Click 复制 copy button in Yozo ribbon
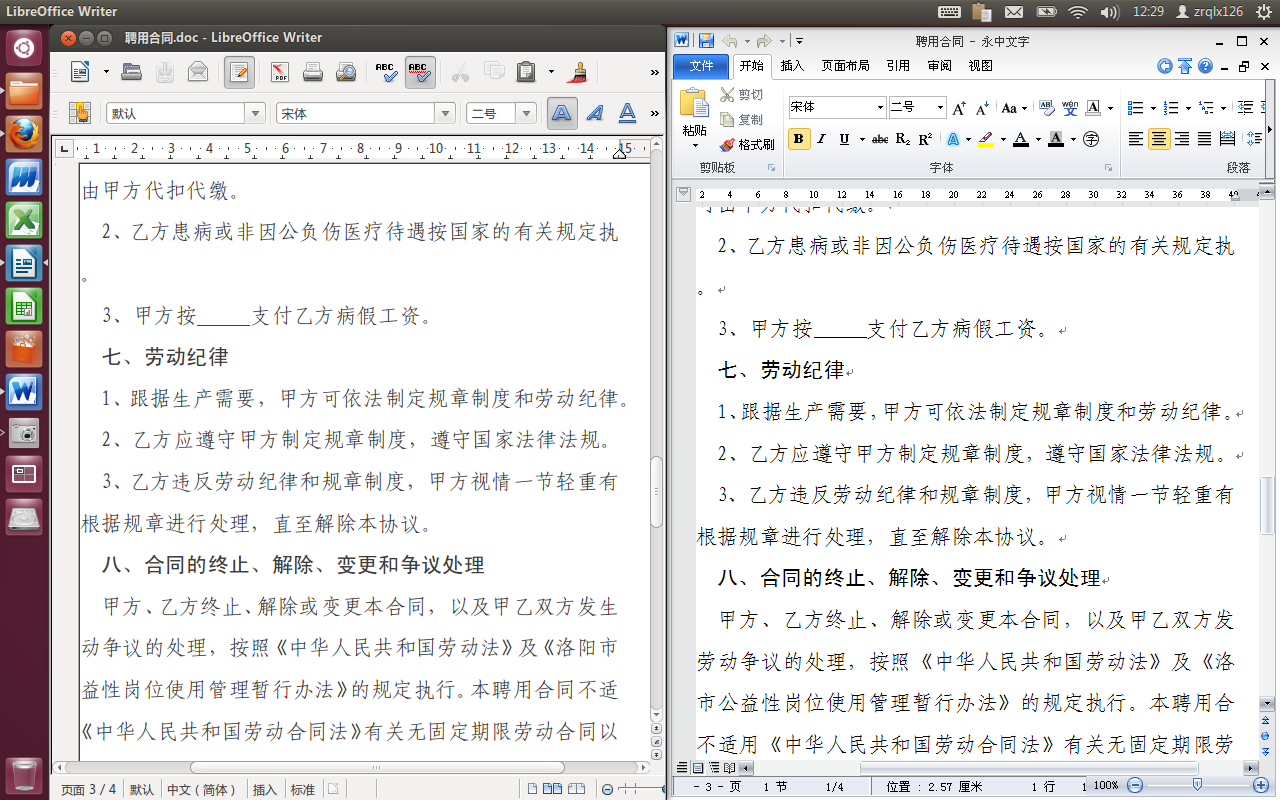This screenshot has width=1280, height=800. click(742, 119)
